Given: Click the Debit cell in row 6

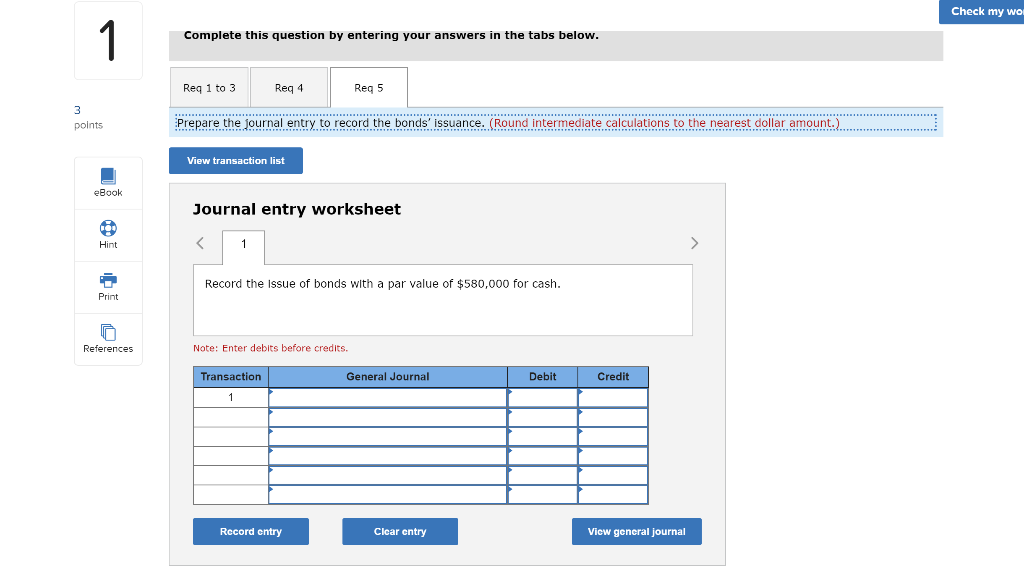Looking at the screenshot, I should [543, 495].
